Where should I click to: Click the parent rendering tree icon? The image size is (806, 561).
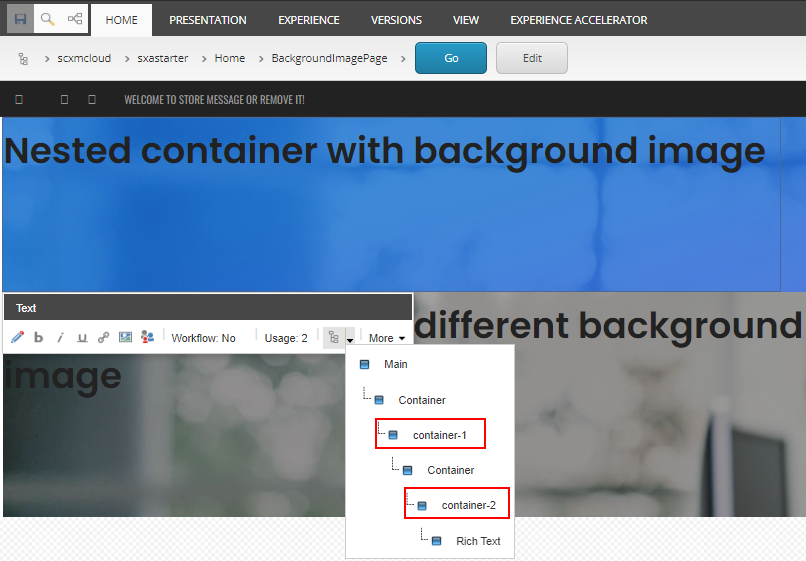334,338
